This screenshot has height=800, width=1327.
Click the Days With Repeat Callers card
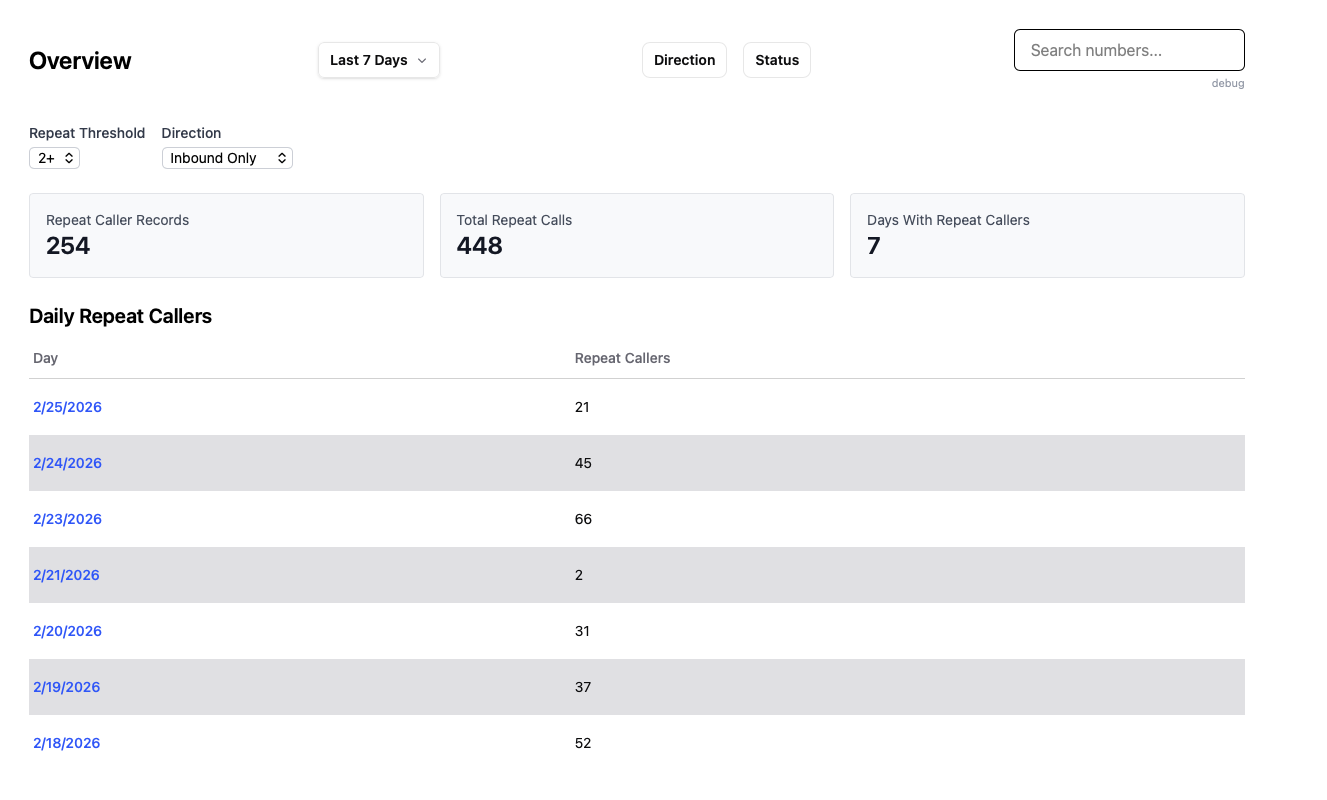pos(1047,235)
